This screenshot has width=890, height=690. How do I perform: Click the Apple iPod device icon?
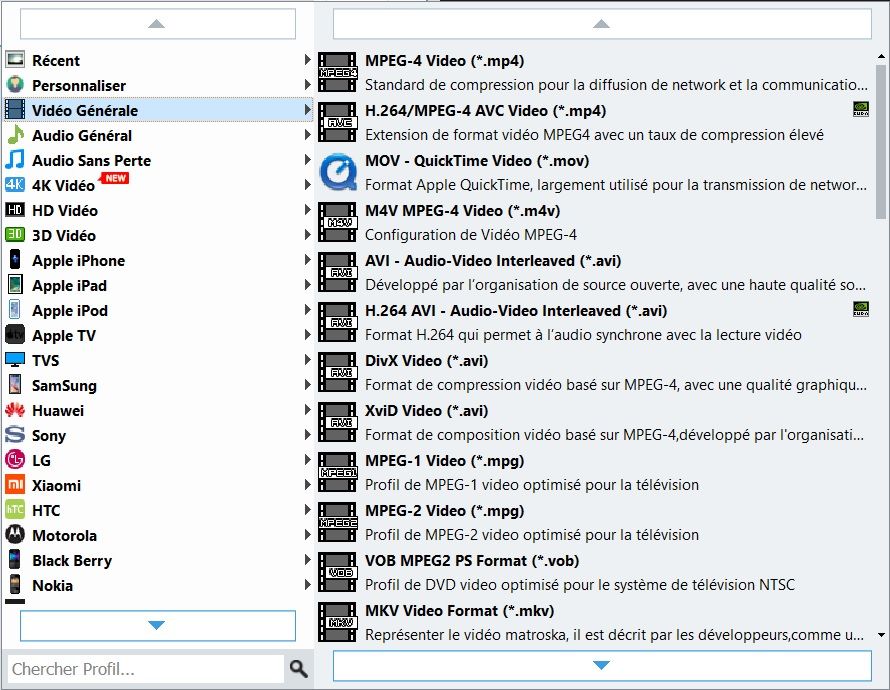point(15,309)
